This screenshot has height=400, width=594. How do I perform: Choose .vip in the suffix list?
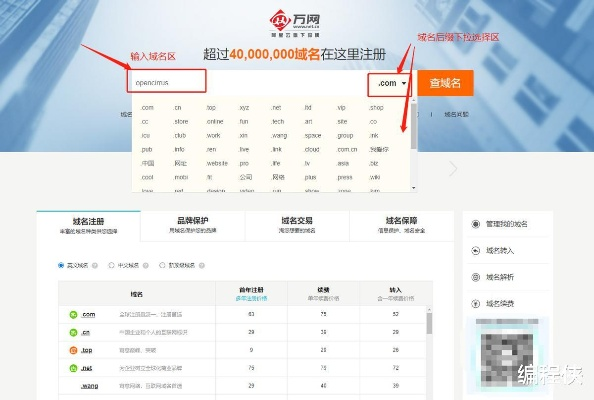tap(341, 108)
